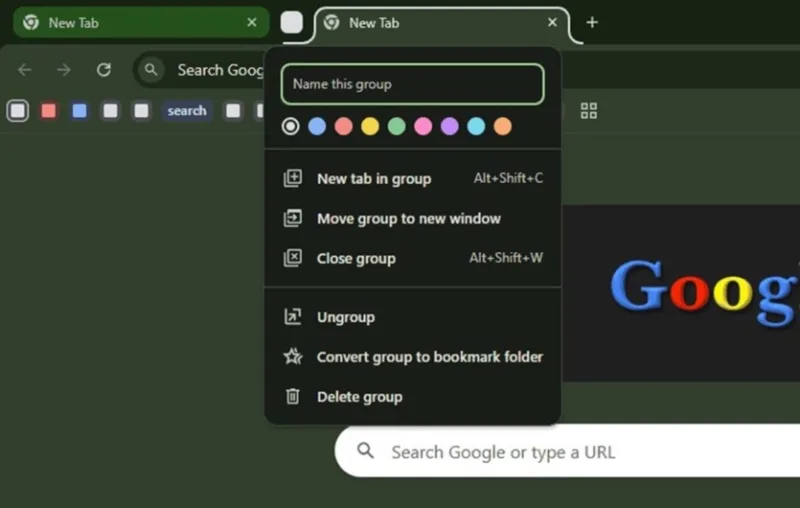The height and width of the screenshot is (508, 800).
Task: Close the active New Tab
Action: pyautogui.click(x=552, y=22)
